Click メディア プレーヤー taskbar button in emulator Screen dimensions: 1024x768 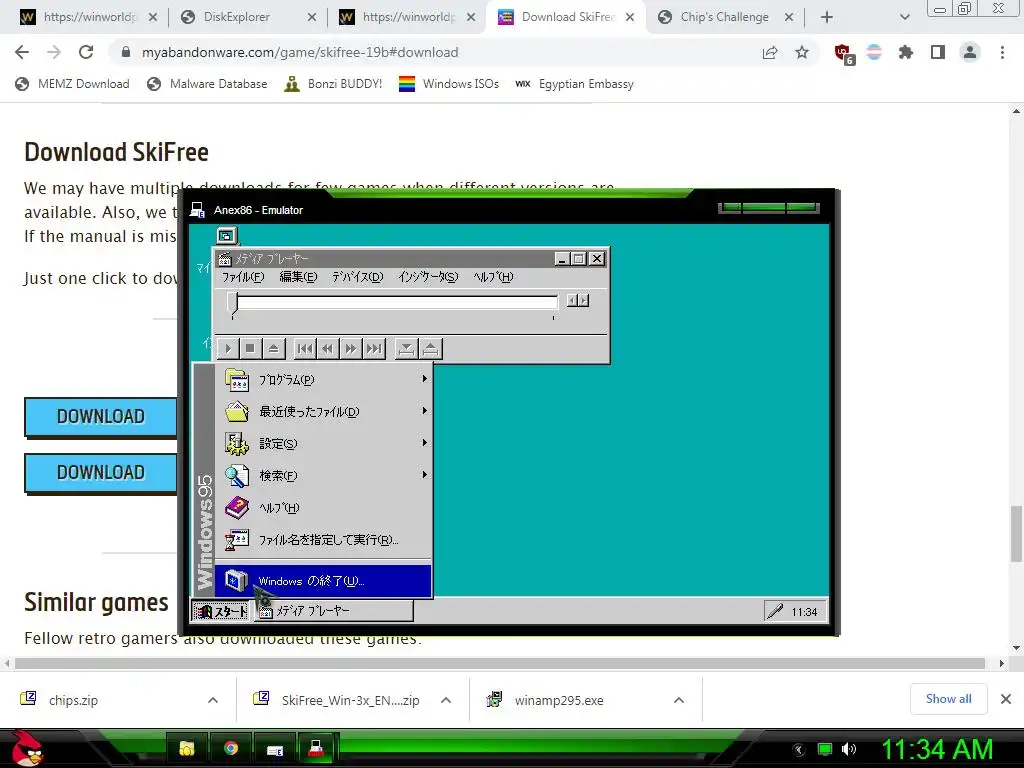[333, 611]
